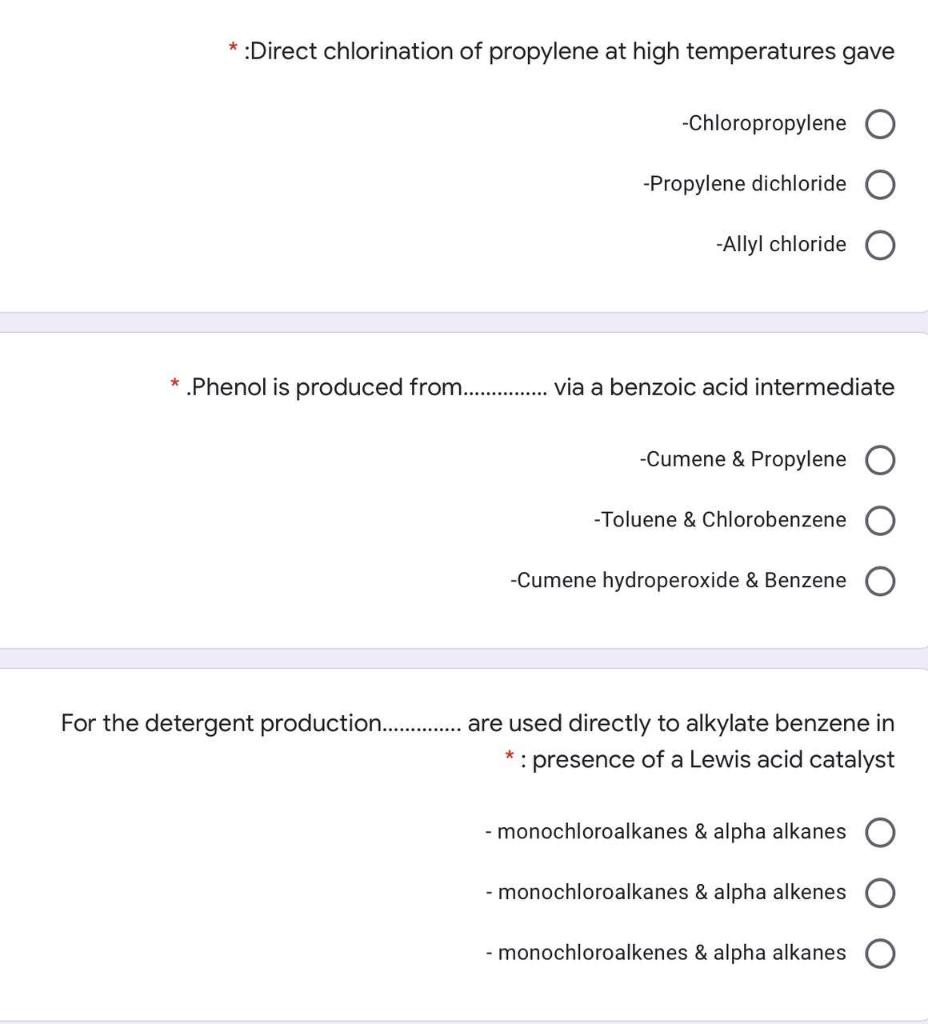
Task: Select the Allyl chloride answer
Action: click(879, 244)
